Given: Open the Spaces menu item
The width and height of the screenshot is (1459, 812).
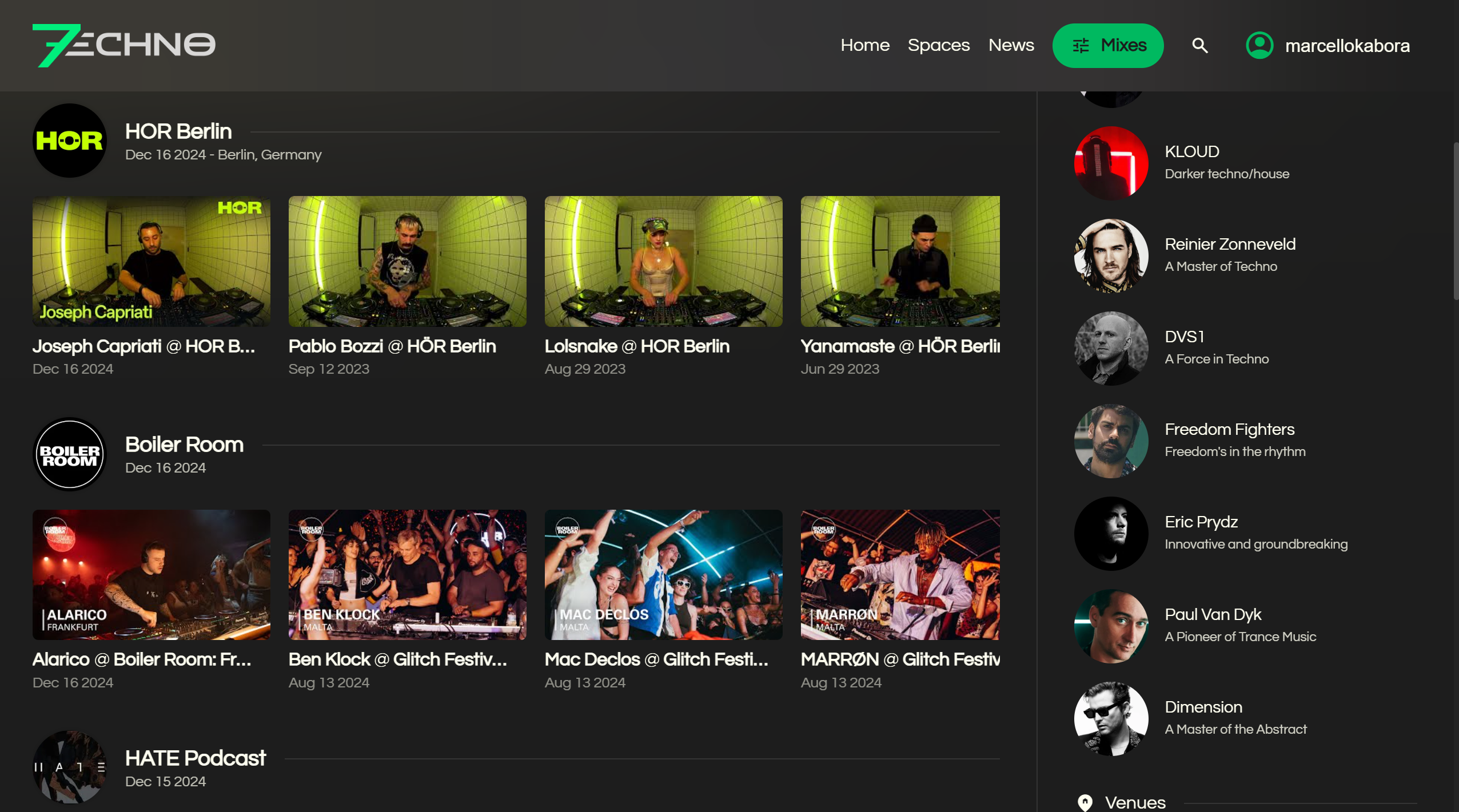Looking at the screenshot, I should [x=939, y=45].
